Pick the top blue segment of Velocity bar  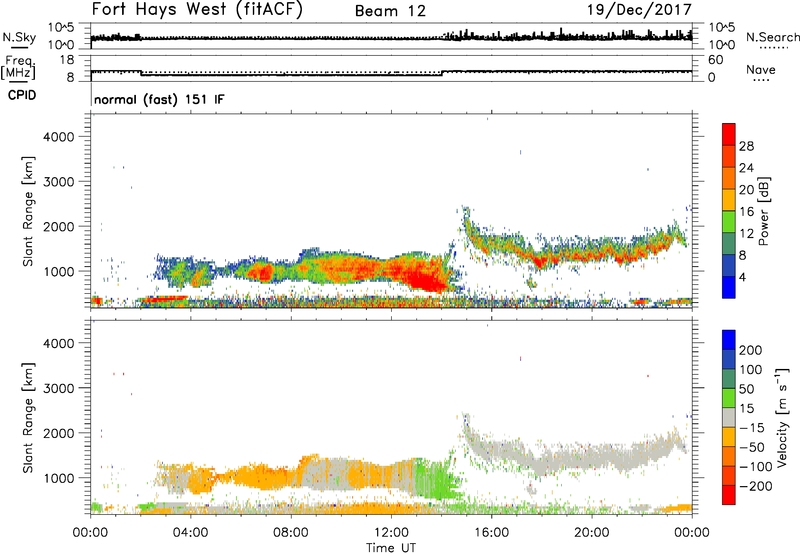pos(729,340)
